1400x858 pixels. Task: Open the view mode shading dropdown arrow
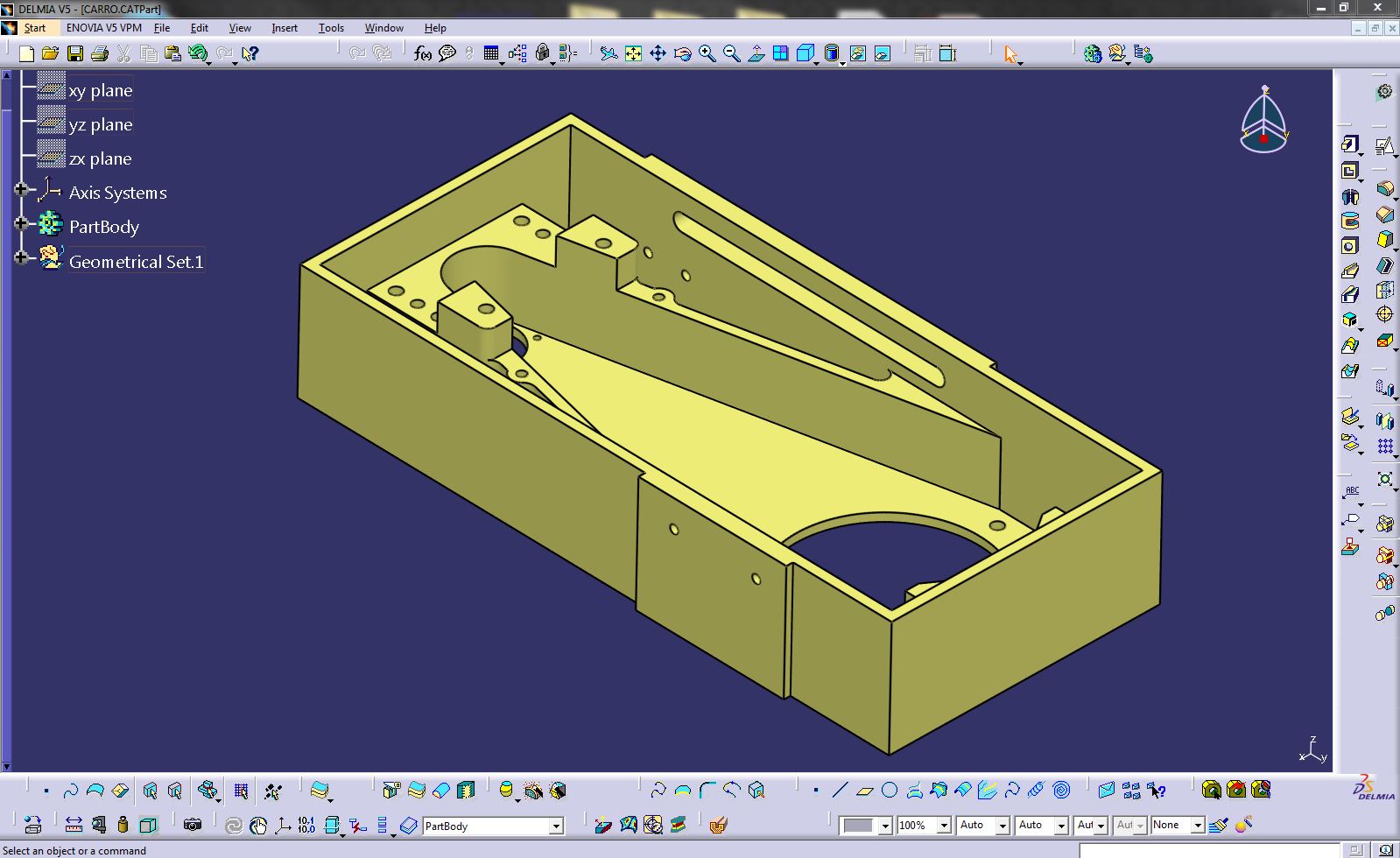pyautogui.click(x=842, y=63)
